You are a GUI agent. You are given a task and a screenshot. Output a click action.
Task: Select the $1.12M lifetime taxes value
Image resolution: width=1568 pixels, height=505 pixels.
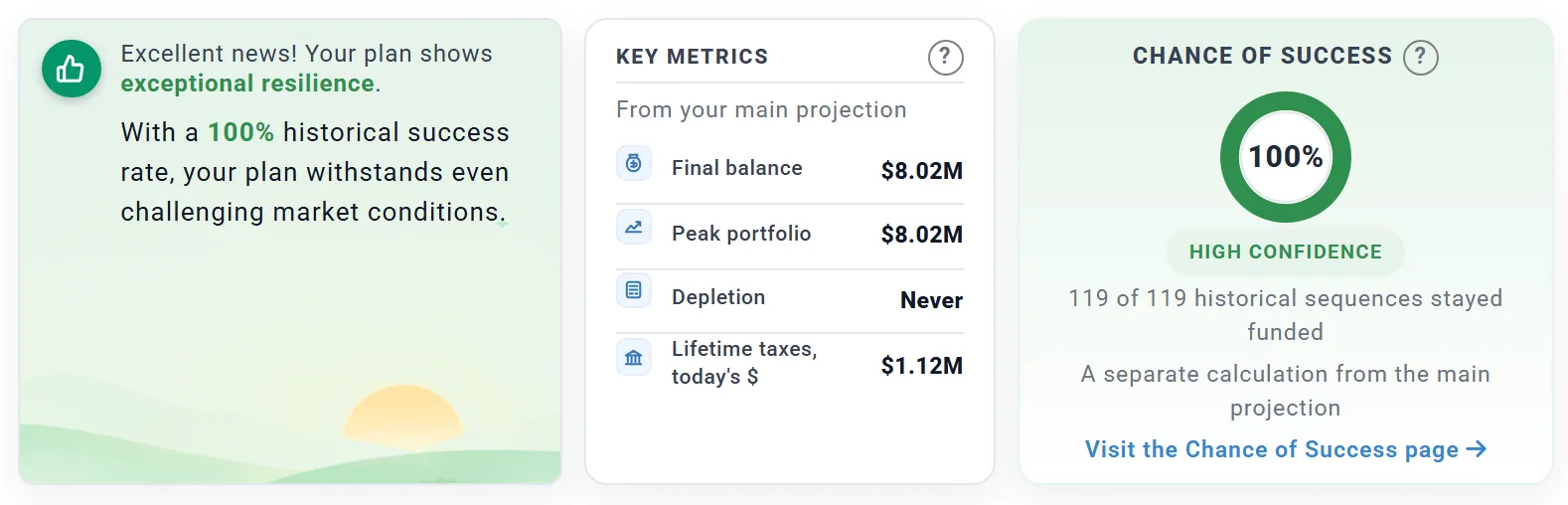coord(922,366)
